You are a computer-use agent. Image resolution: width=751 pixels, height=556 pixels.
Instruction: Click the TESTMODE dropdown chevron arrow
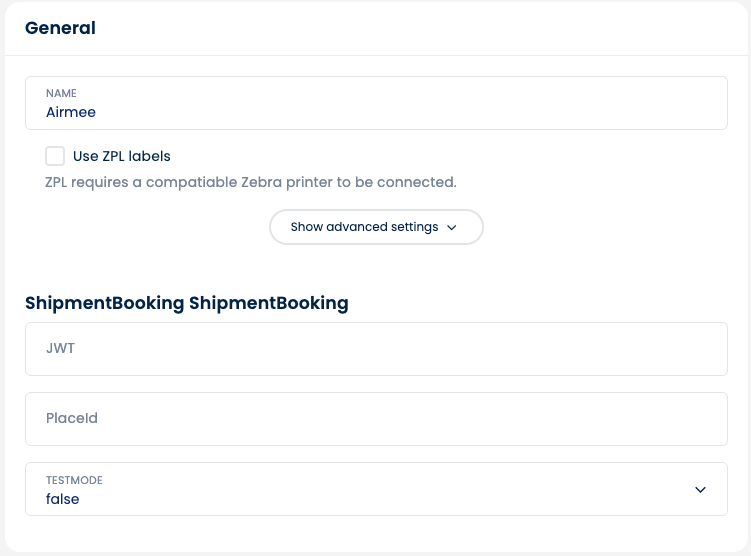tap(700, 489)
